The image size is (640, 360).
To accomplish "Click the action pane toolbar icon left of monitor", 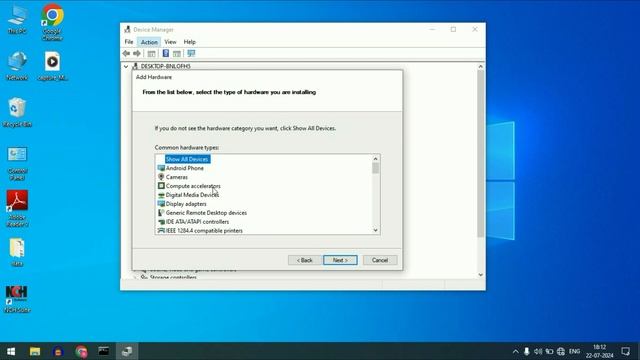I will (x=177, y=53).
